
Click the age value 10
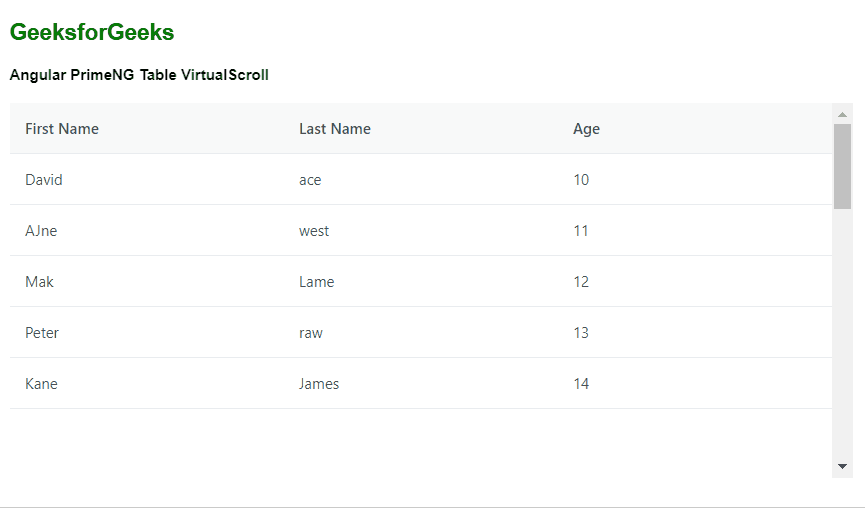point(581,180)
